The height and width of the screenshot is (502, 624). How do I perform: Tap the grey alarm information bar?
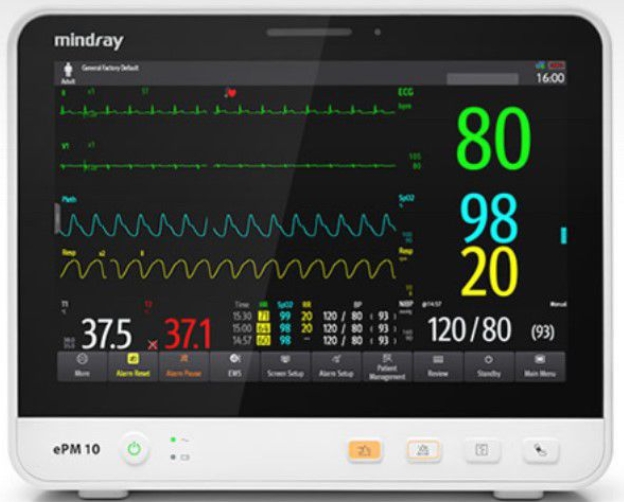coord(483,78)
